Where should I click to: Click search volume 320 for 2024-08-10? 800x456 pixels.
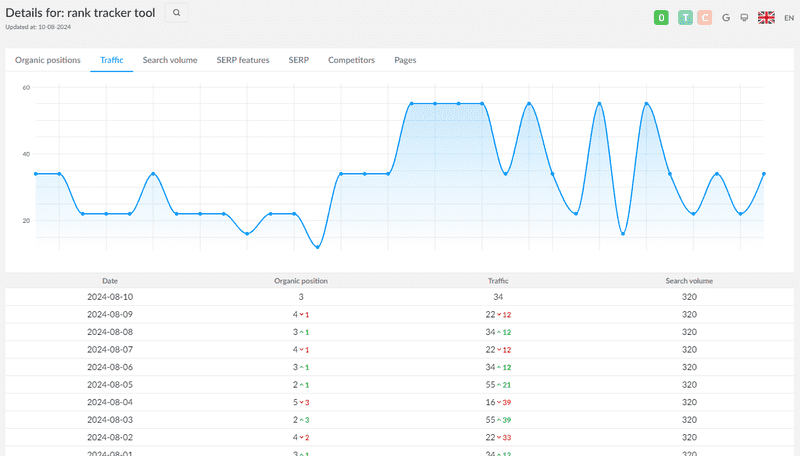tap(689, 297)
